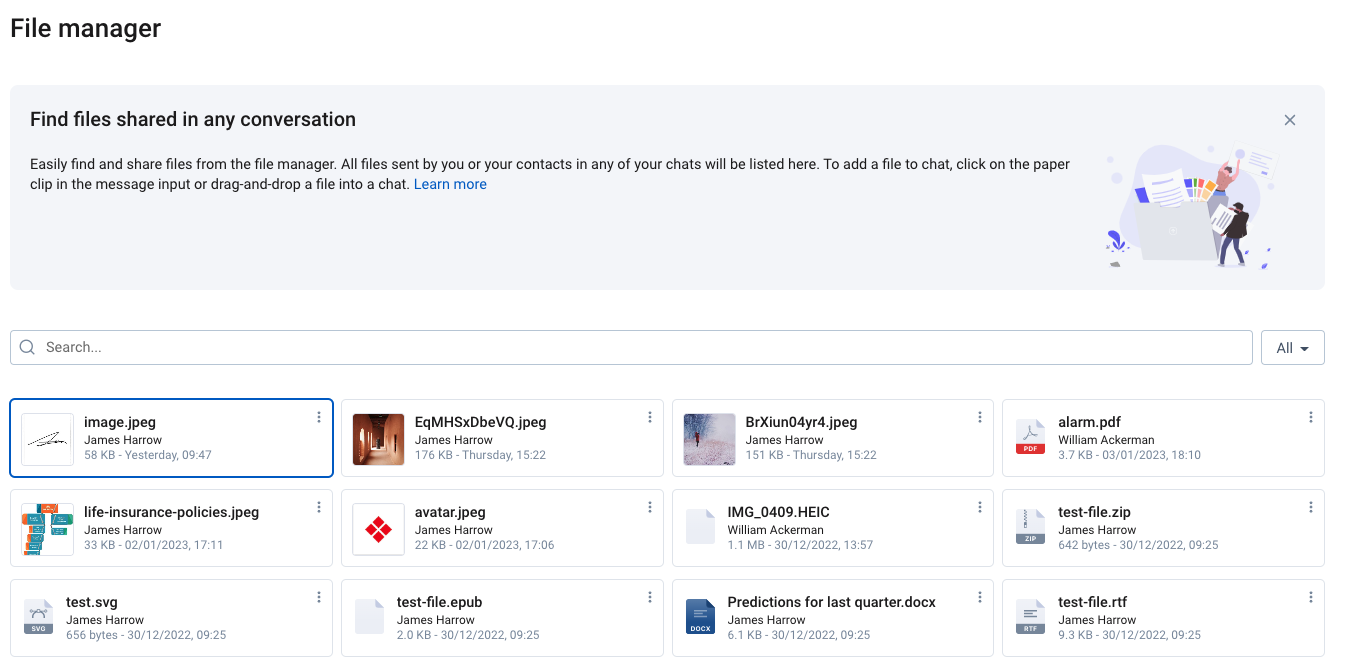Click the ZIP icon of test-file.zip
This screenshot has height=666, width=1352.
pos(1030,527)
